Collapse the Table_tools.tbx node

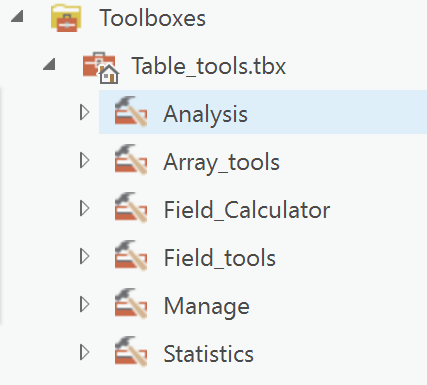49,64
